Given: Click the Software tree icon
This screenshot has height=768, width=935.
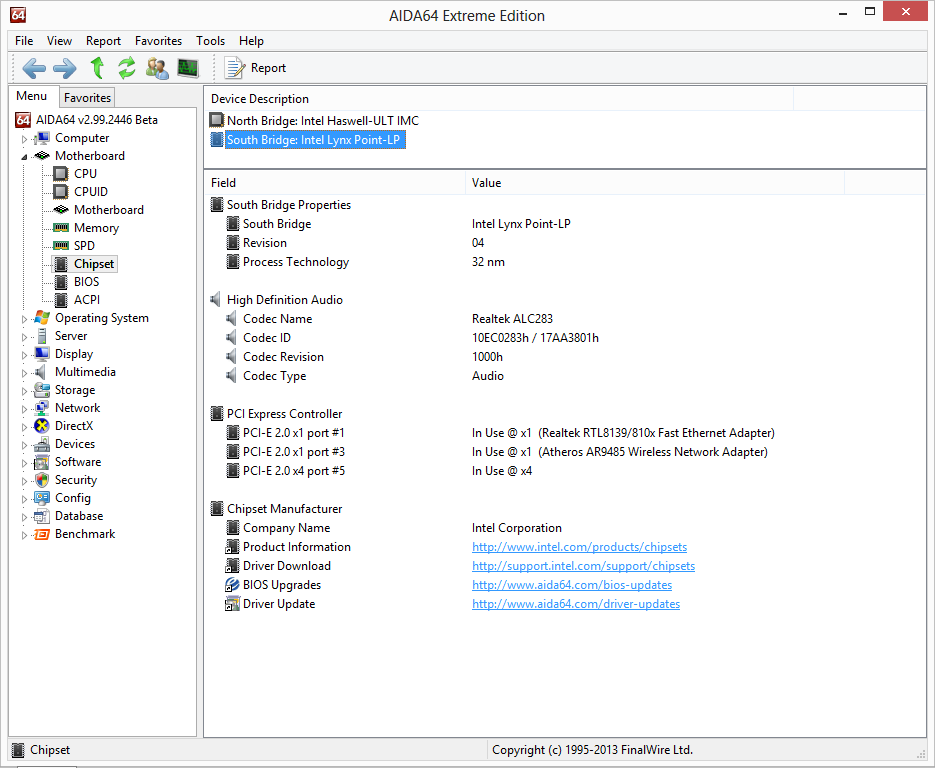Looking at the screenshot, I should (42, 462).
